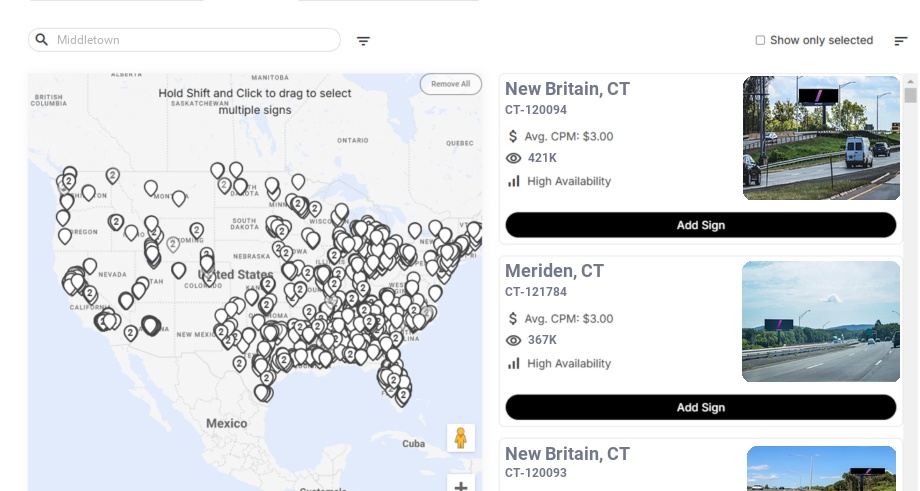Open the filter options icon beside search

click(363, 41)
